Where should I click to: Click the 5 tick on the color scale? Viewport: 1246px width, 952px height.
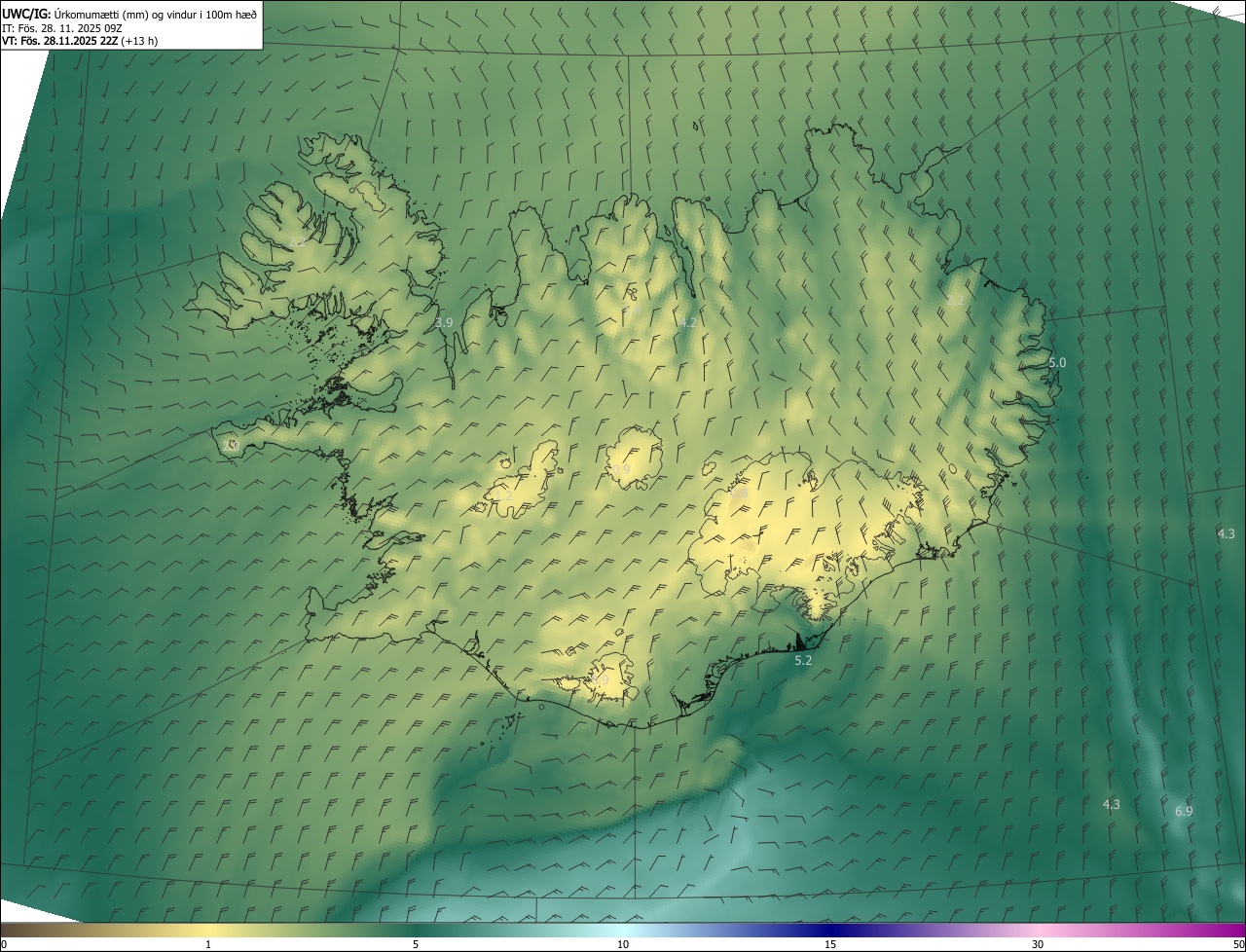click(x=416, y=944)
